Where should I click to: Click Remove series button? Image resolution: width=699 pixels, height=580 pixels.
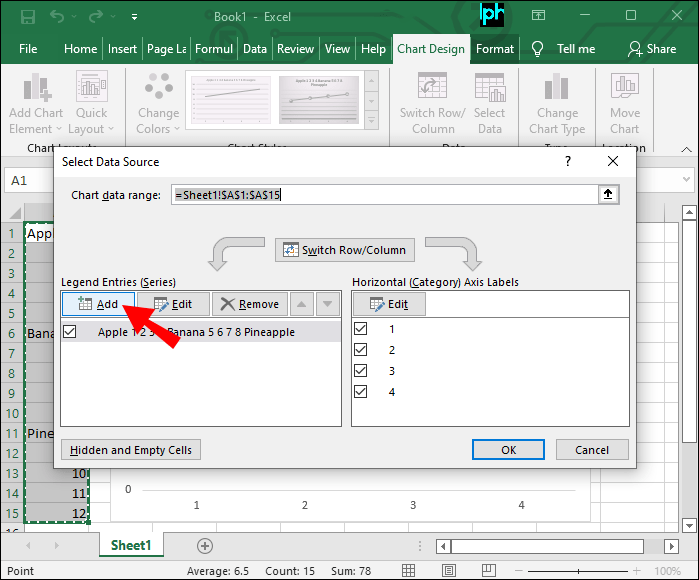[250, 304]
